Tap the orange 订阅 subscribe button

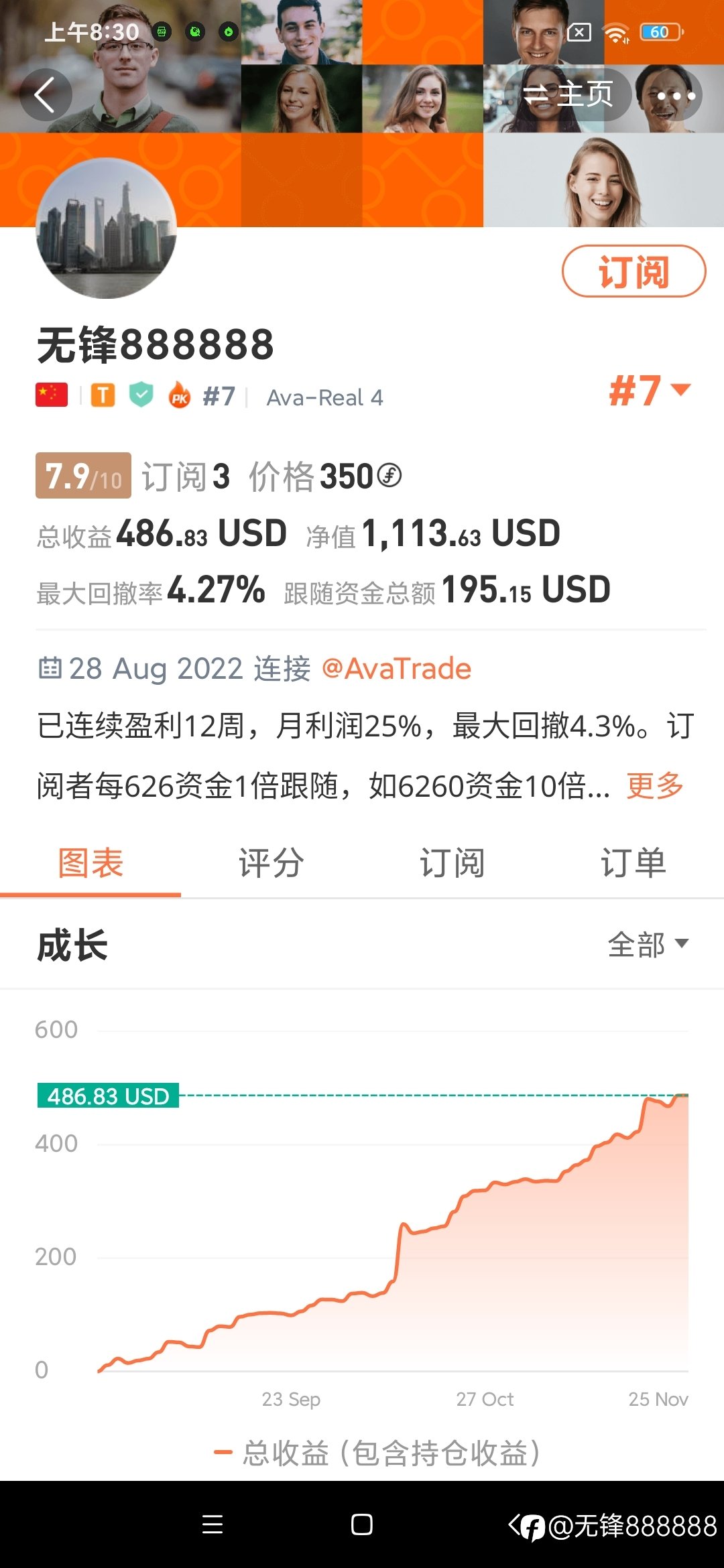click(633, 271)
